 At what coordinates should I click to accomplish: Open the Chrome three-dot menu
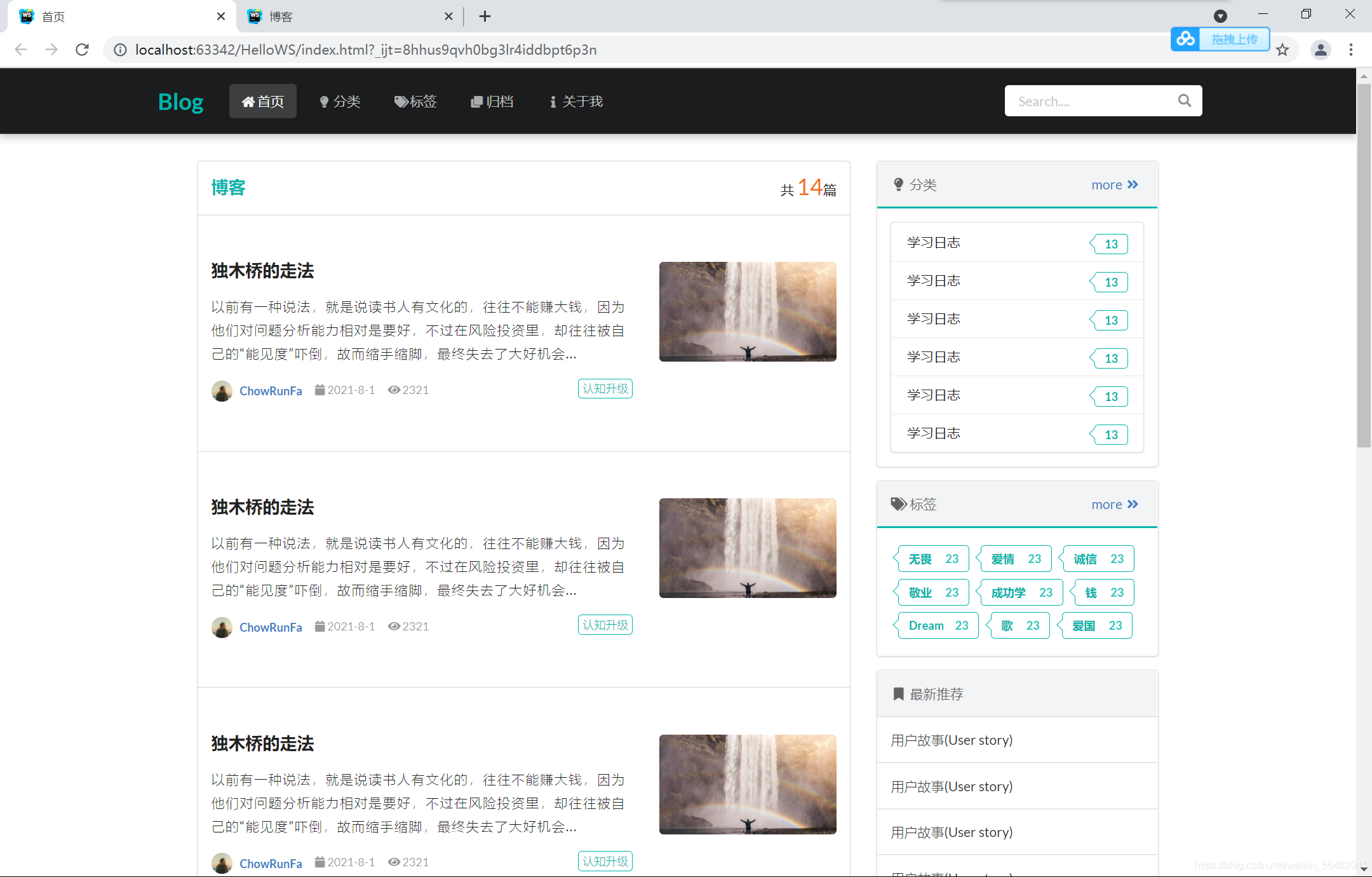pyautogui.click(x=1351, y=50)
